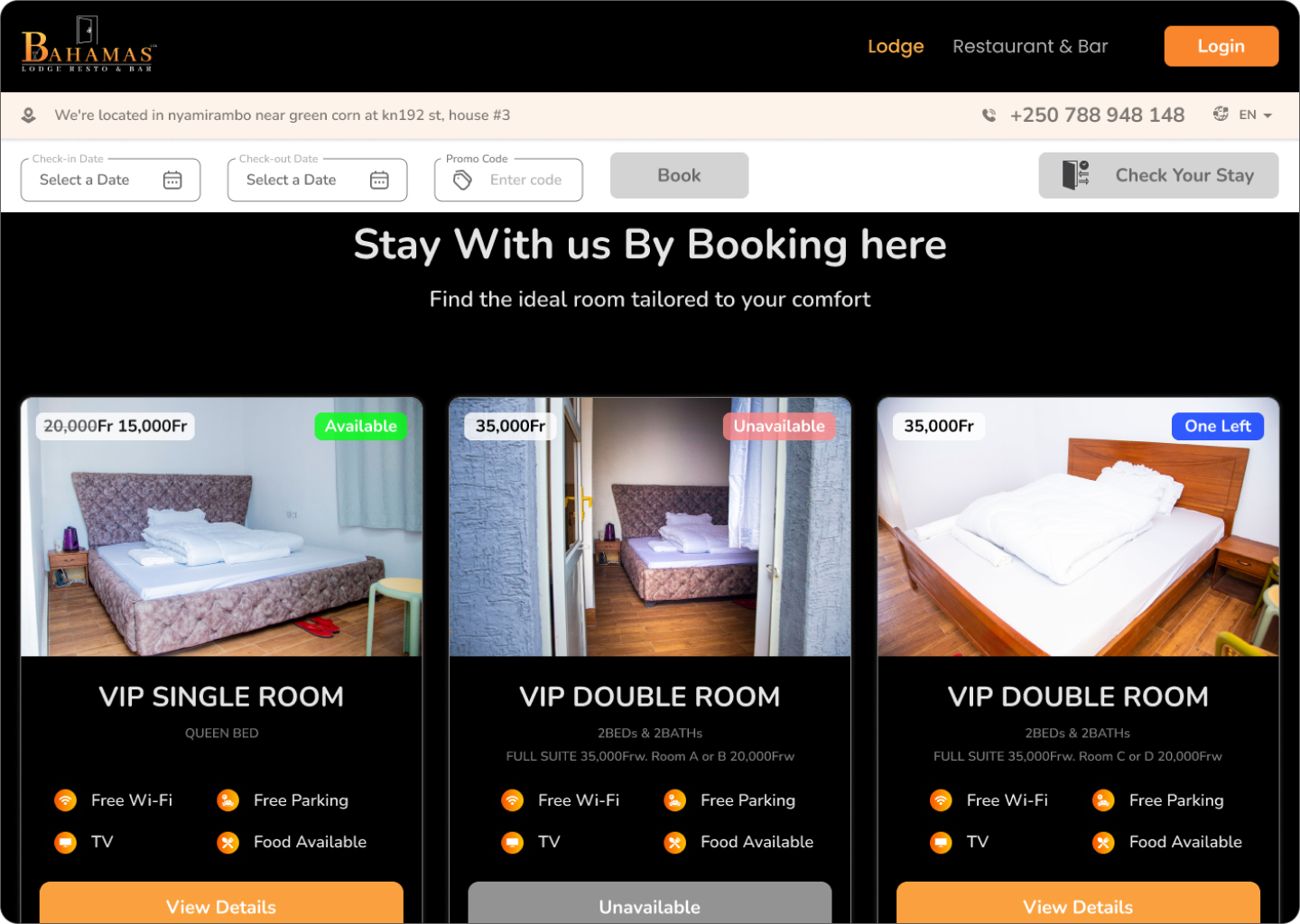Click the gray Book button
This screenshot has height=924, width=1300.
click(679, 175)
